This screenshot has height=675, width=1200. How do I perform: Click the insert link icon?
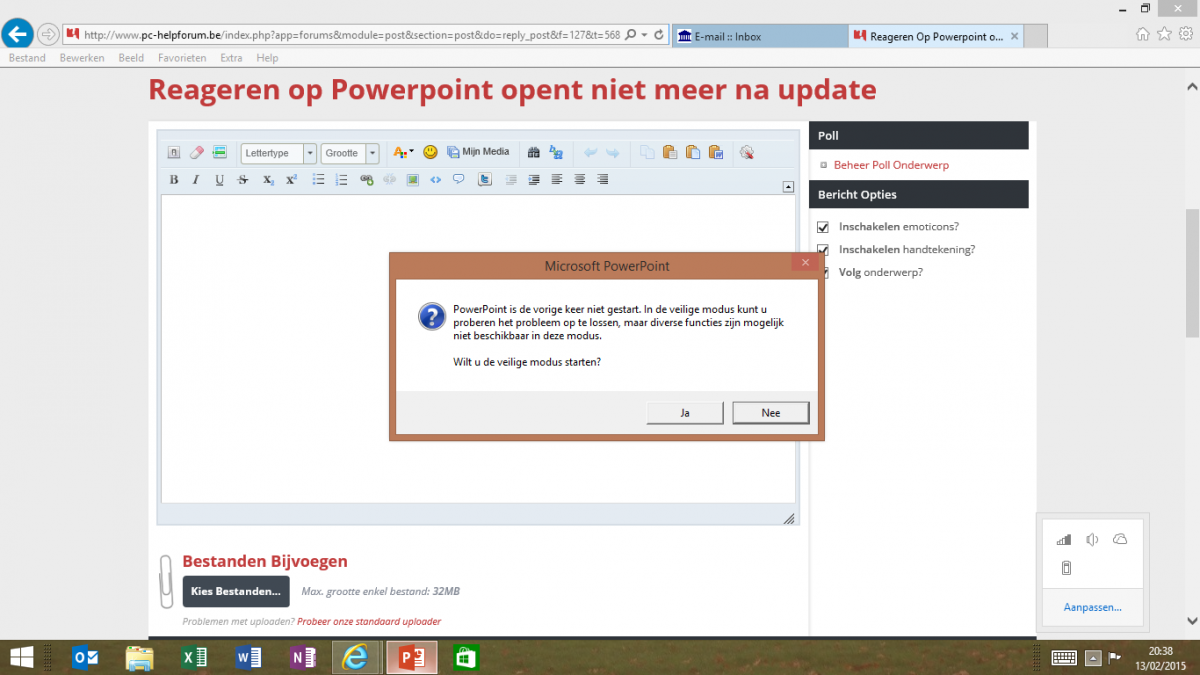pos(366,180)
